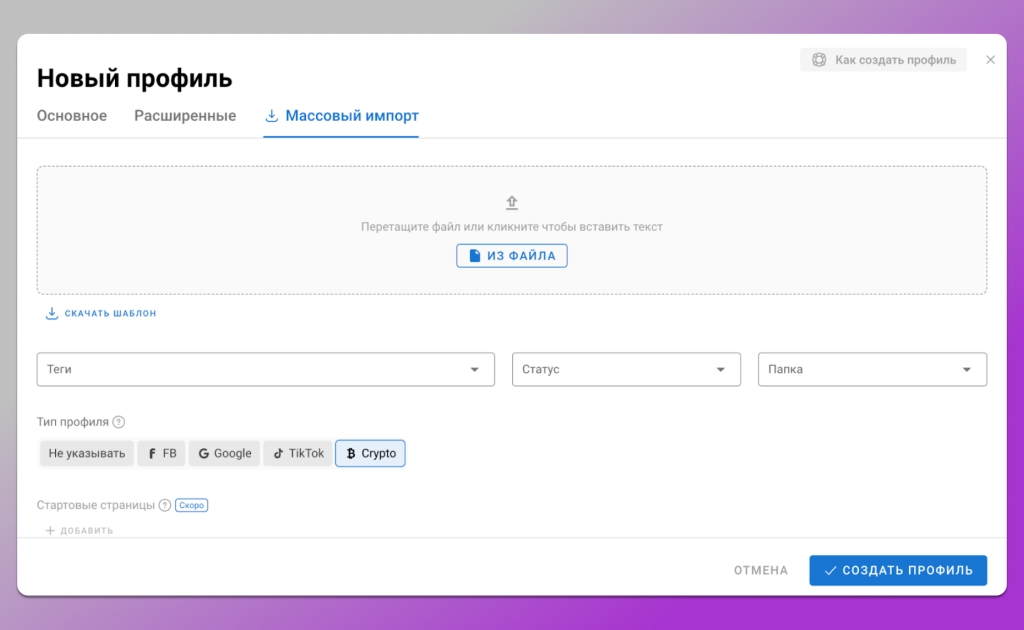Pick the TikTok profile type option
Screen dimensions: 1024x630
[x=298, y=453]
